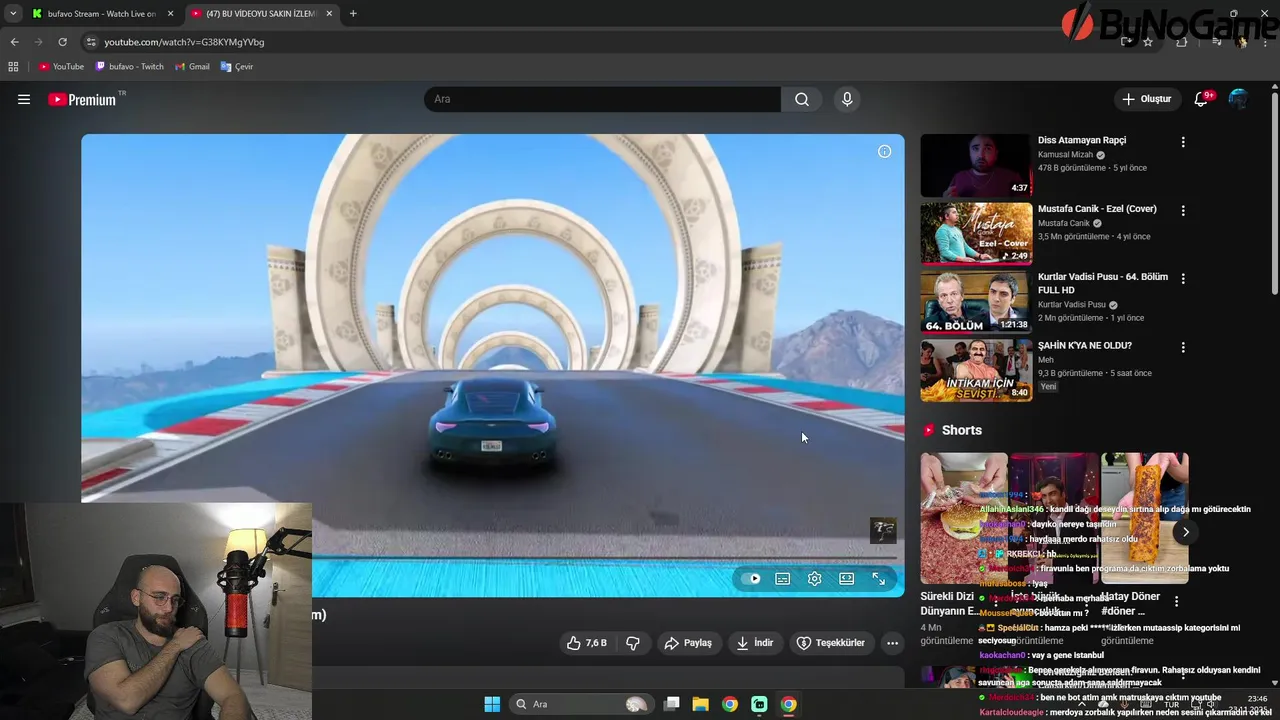
Task: Click the YouTube Ara search field
Action: pyautogui.click(x=603, y=99)
